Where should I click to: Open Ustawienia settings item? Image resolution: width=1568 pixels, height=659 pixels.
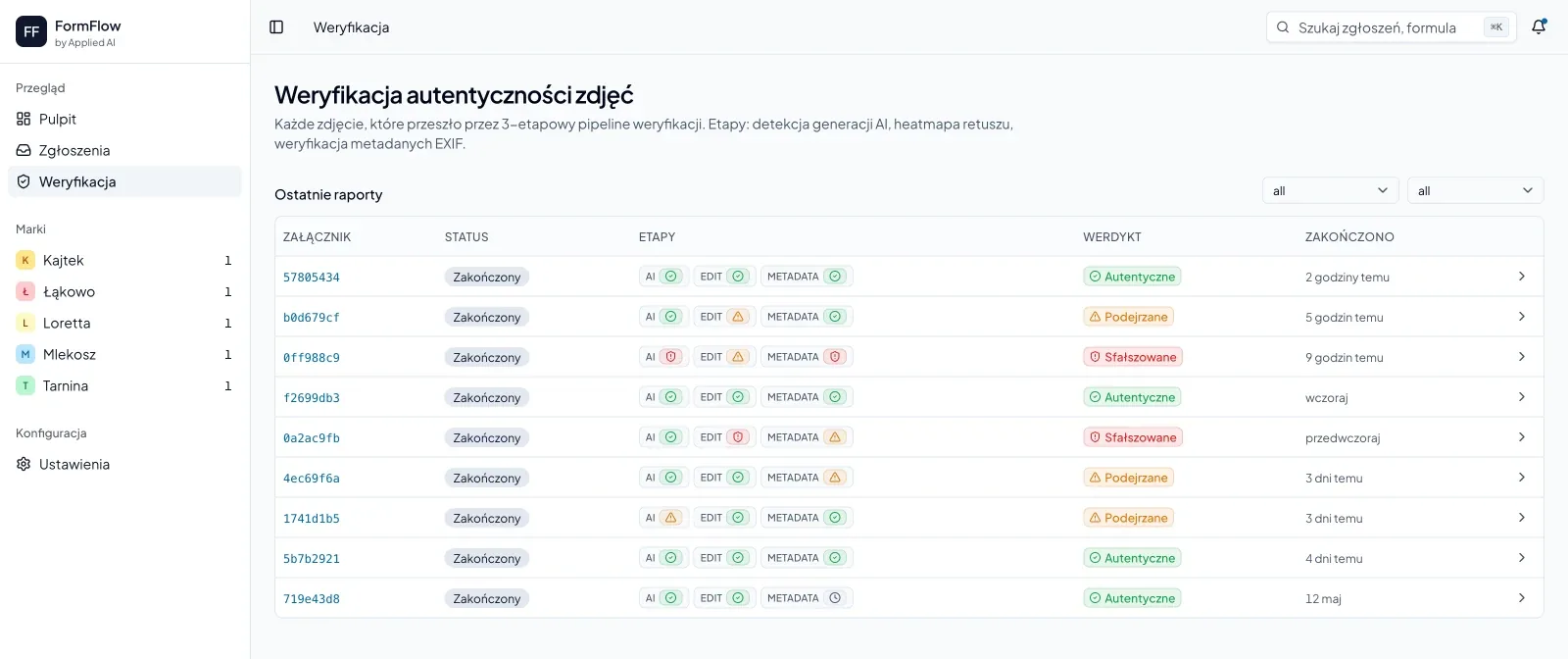point(124,464)
